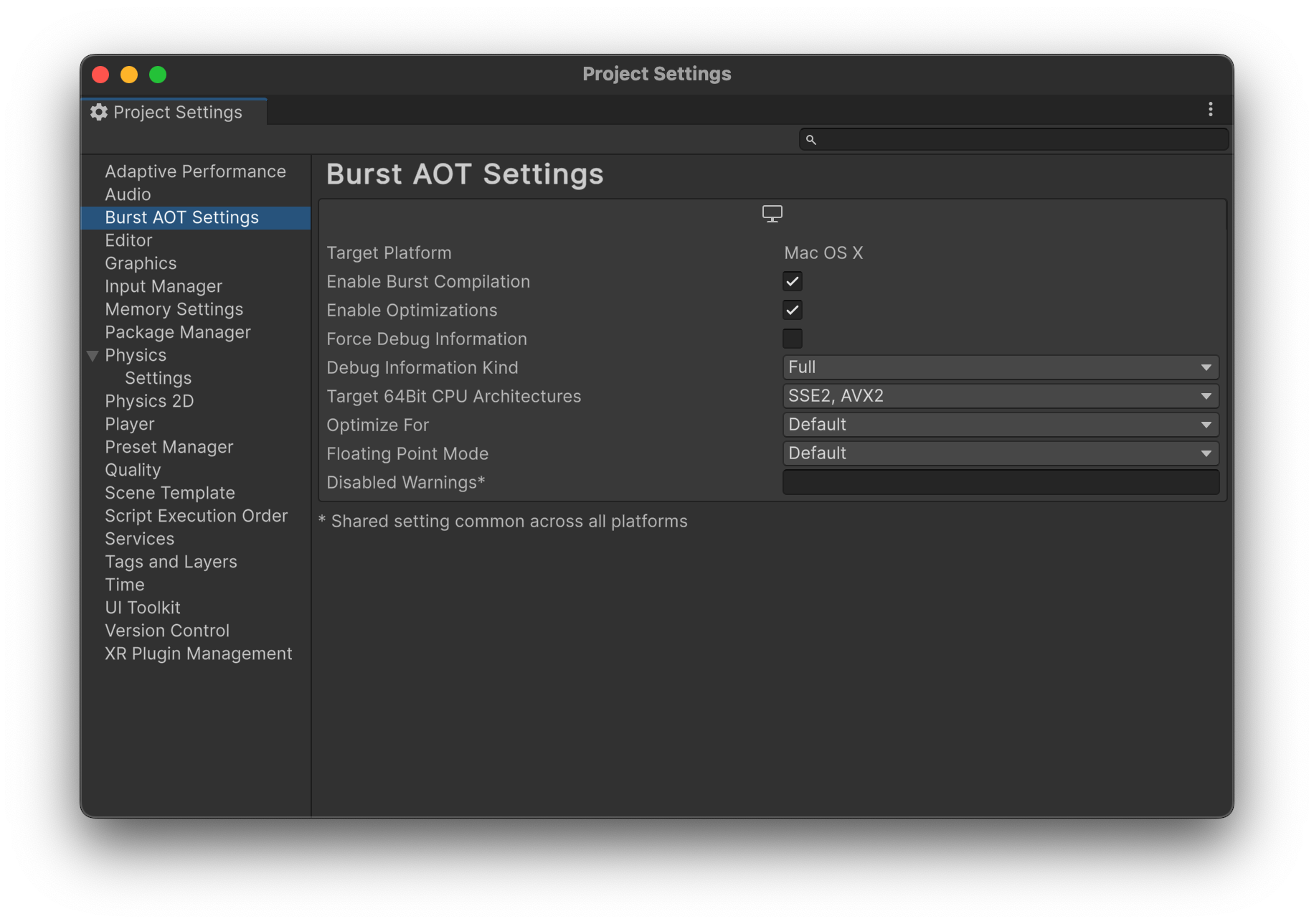Image resolution: width=1314 pixels, height=924 pixels.
Task: Open the Floating Point Mode dropdown
Action: click(x=1001, y=453)
